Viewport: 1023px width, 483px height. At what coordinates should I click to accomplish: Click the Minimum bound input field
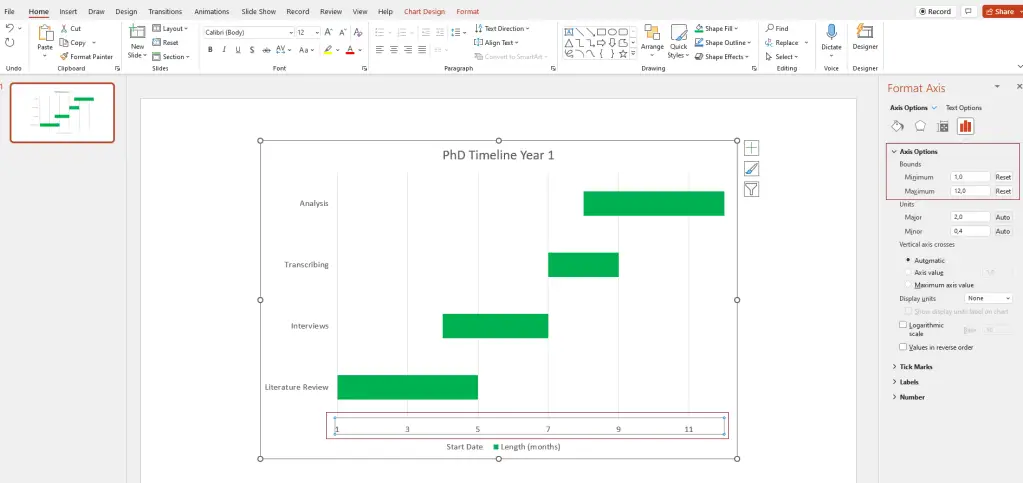[970, 177]
